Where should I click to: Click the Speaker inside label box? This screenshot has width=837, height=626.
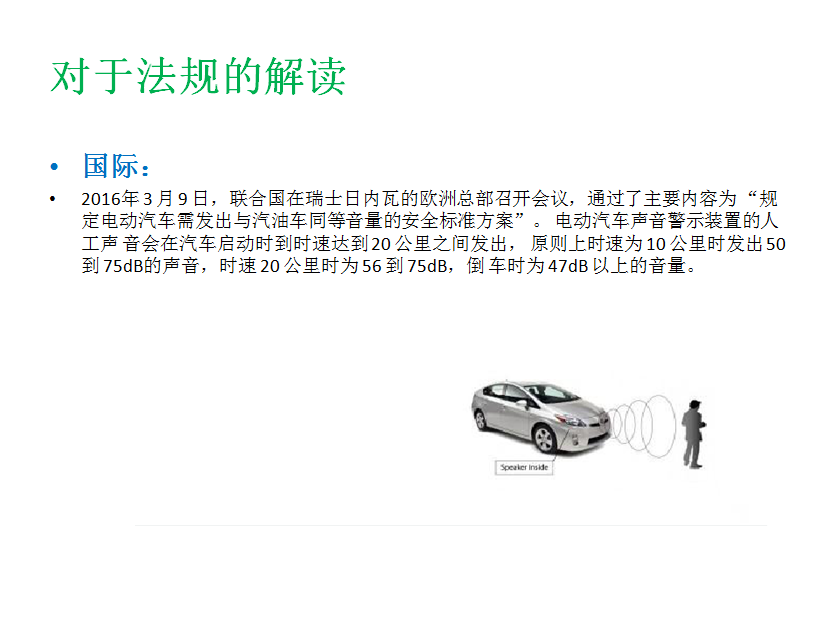tap(524, 467)
